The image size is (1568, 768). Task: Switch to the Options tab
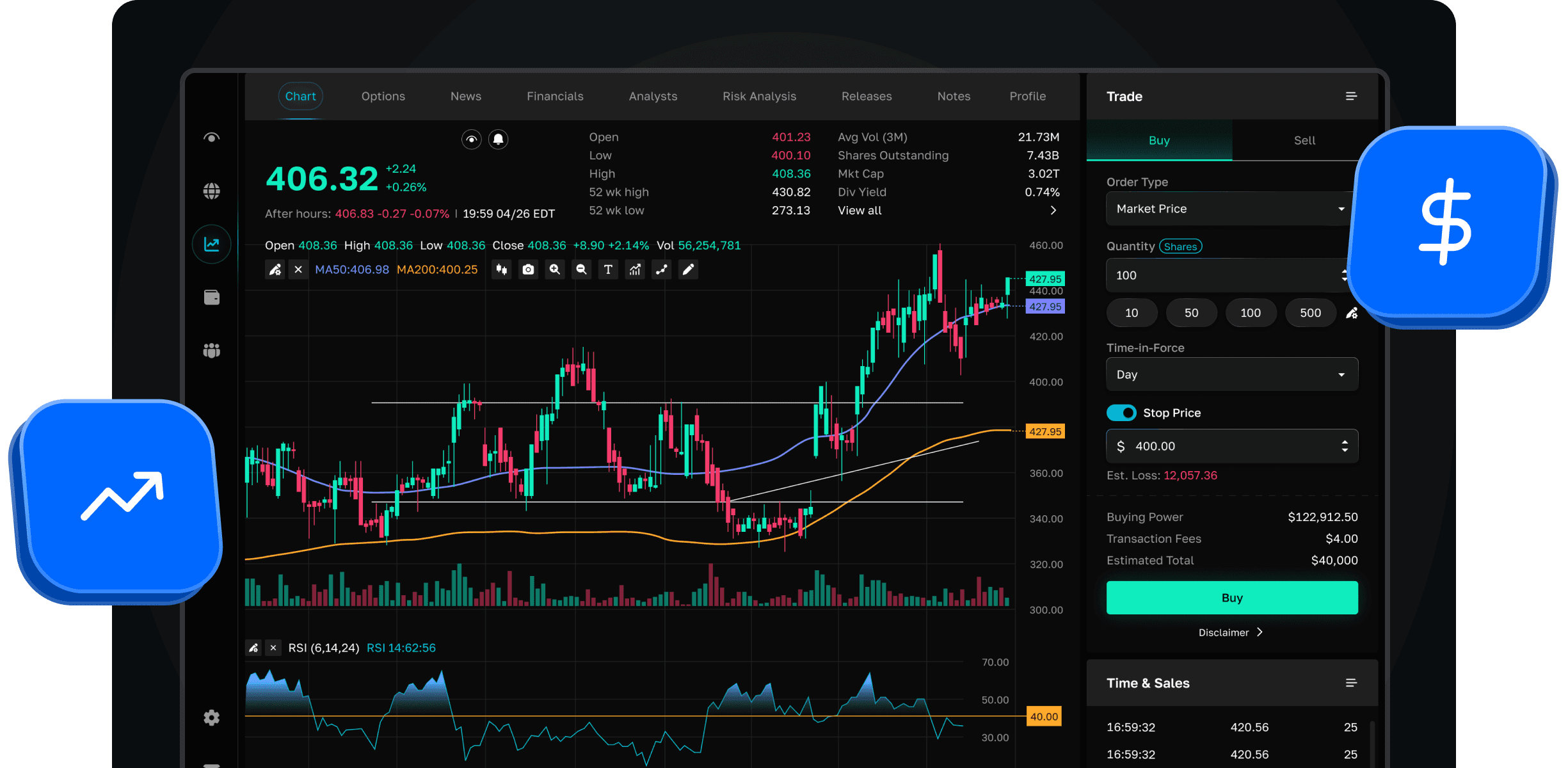[x=383, y=96]
